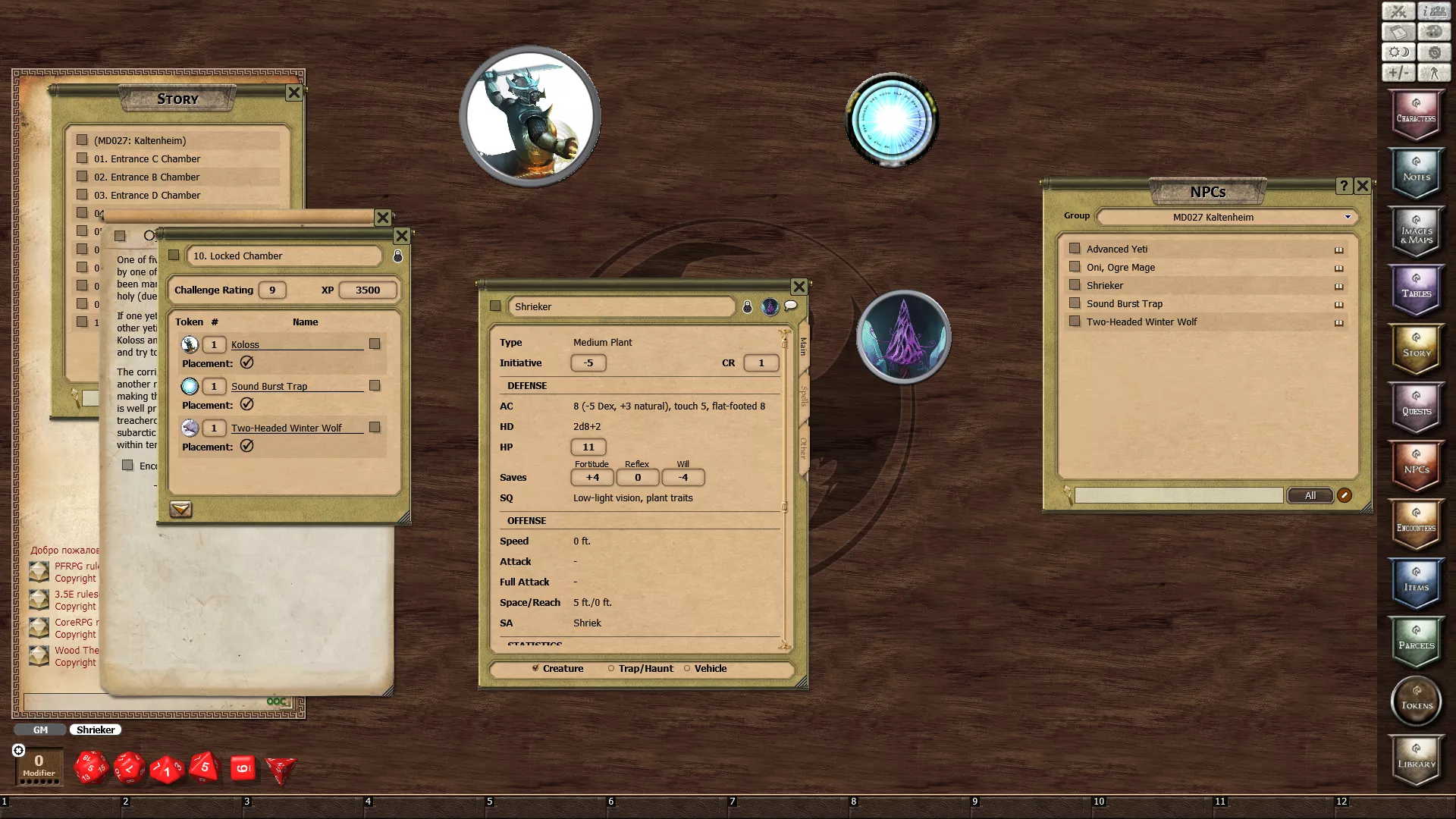The image size is (1456, 819).
Task: Select the Shrieker chat identity tab
Action: [96, 730]
